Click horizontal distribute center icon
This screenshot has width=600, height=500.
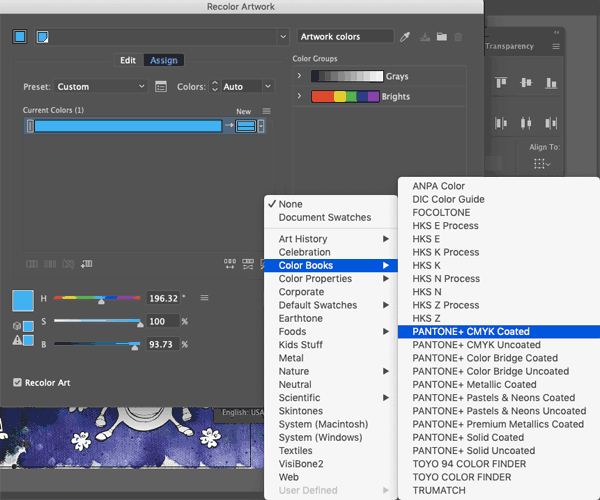pos(526,123)
